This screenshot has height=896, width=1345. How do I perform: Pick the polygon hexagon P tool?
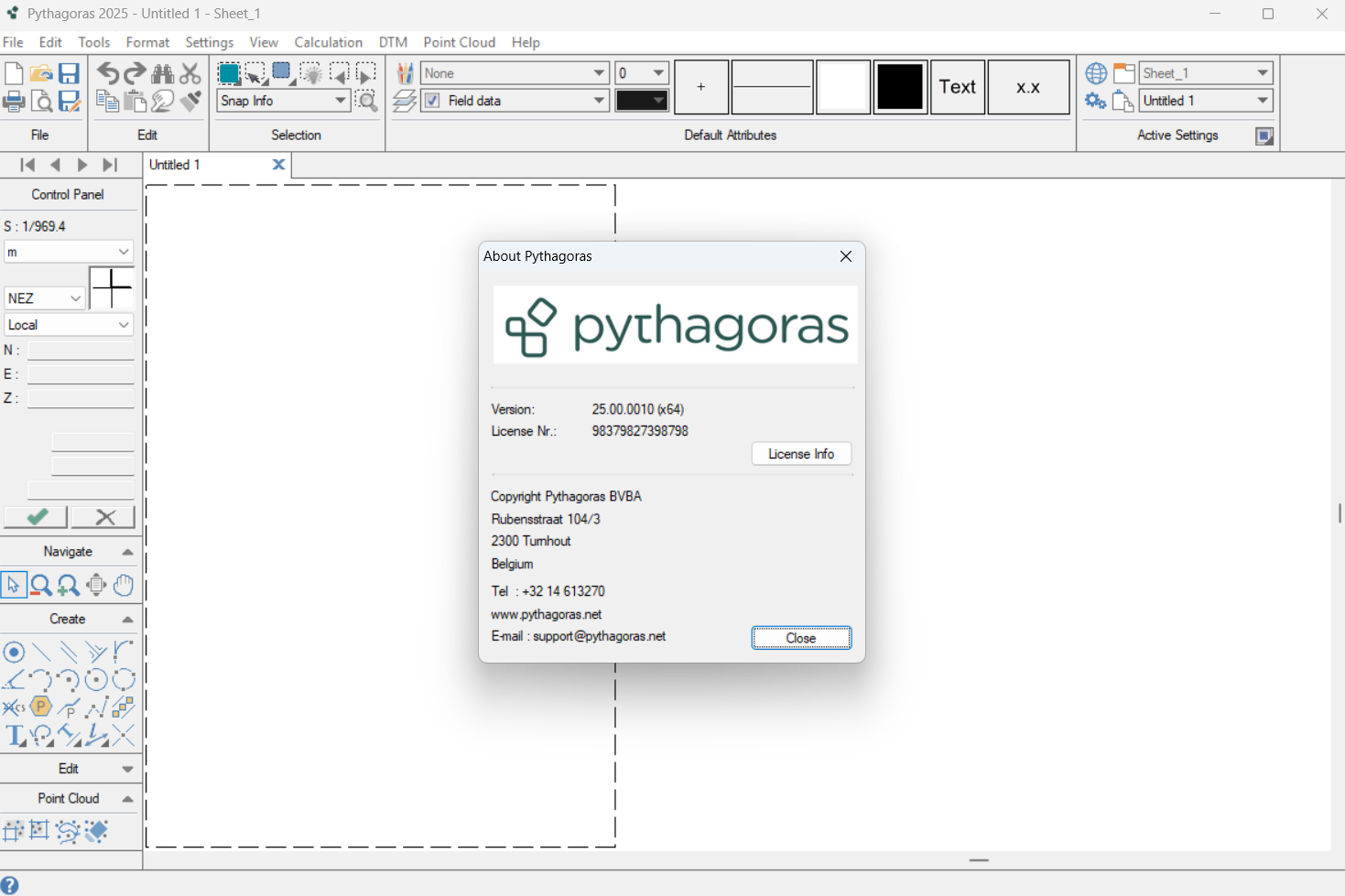(x=41, y=707)
